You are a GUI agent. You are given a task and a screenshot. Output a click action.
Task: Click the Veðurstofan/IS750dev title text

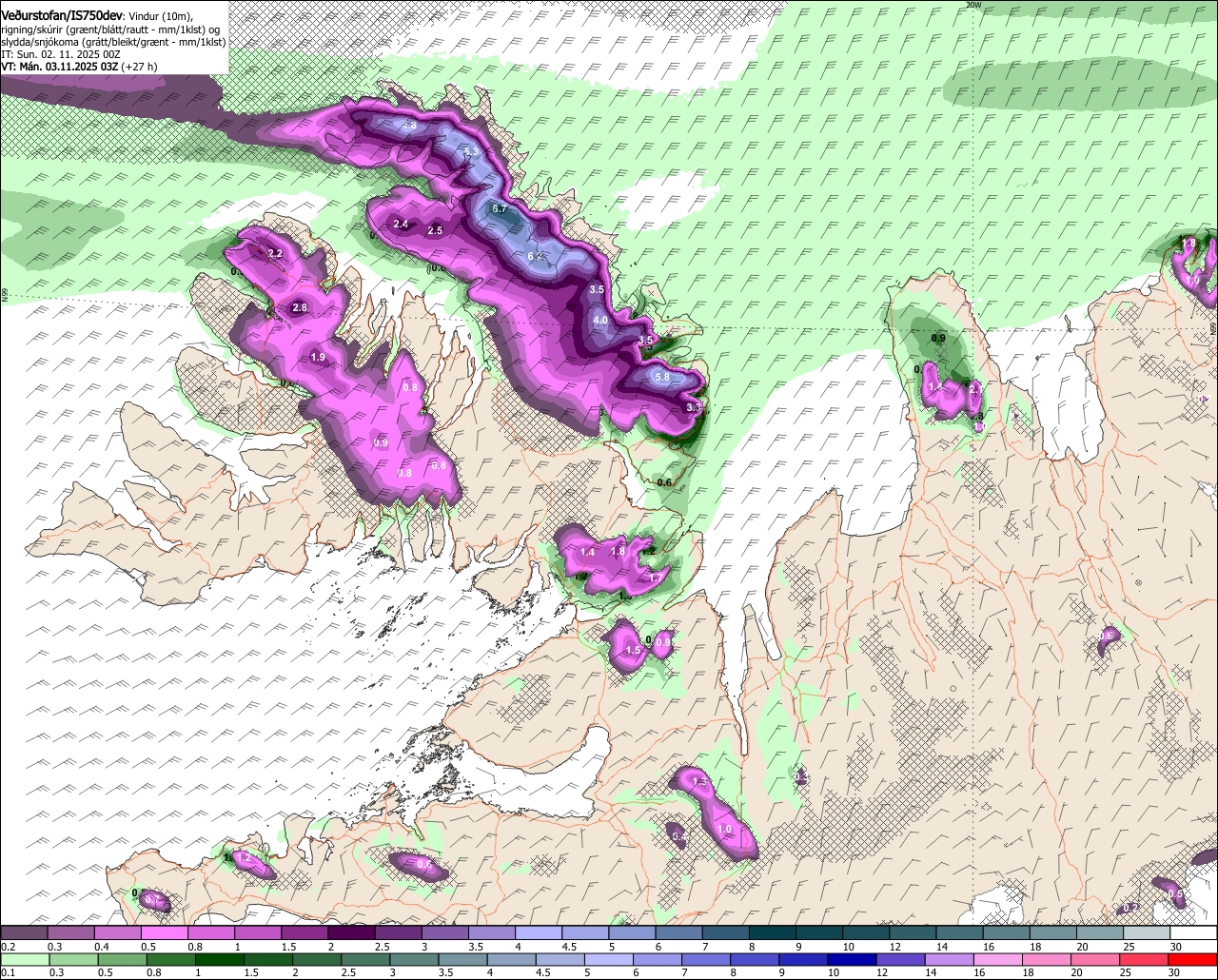[x=61, y=14]
